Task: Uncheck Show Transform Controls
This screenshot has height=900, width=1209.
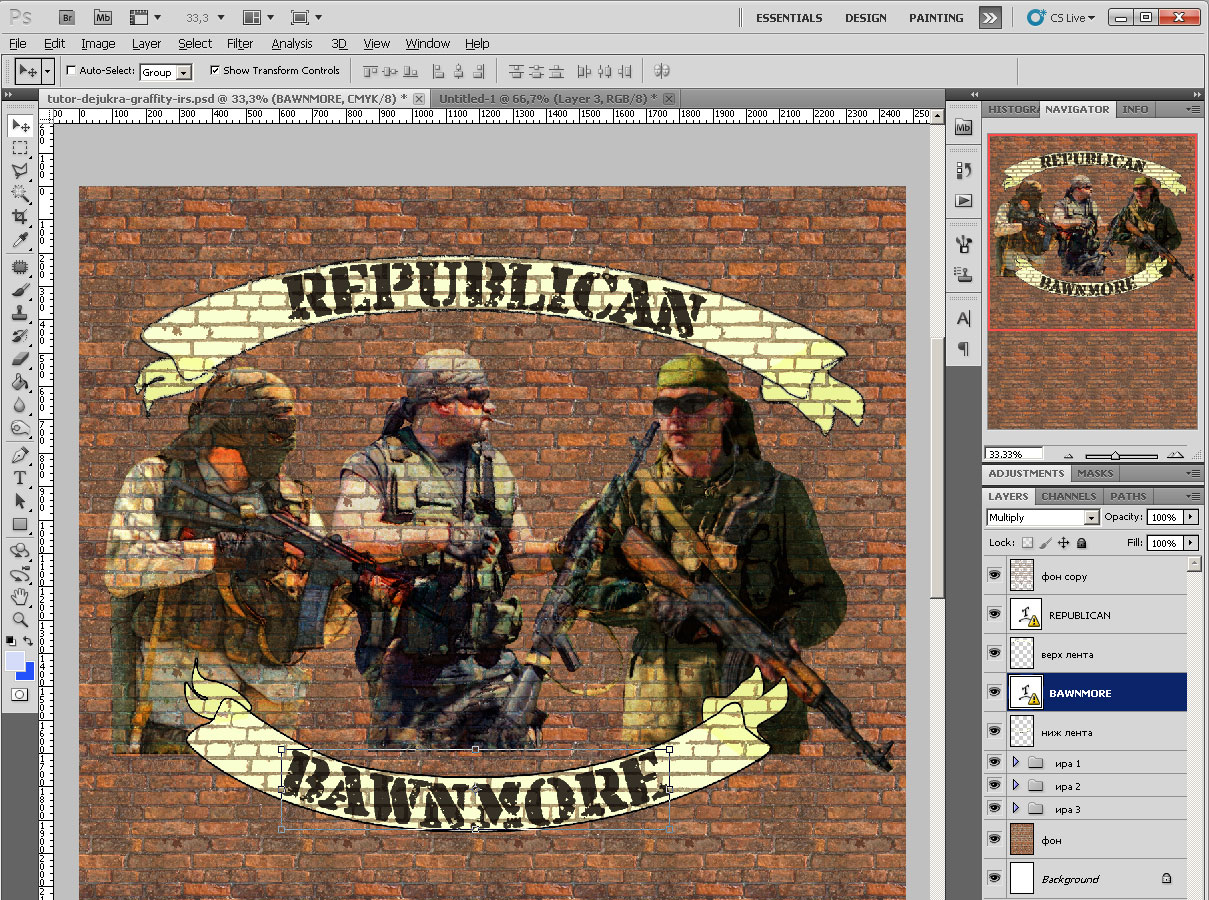Action: pyautogui.click(x=215, y=71)
